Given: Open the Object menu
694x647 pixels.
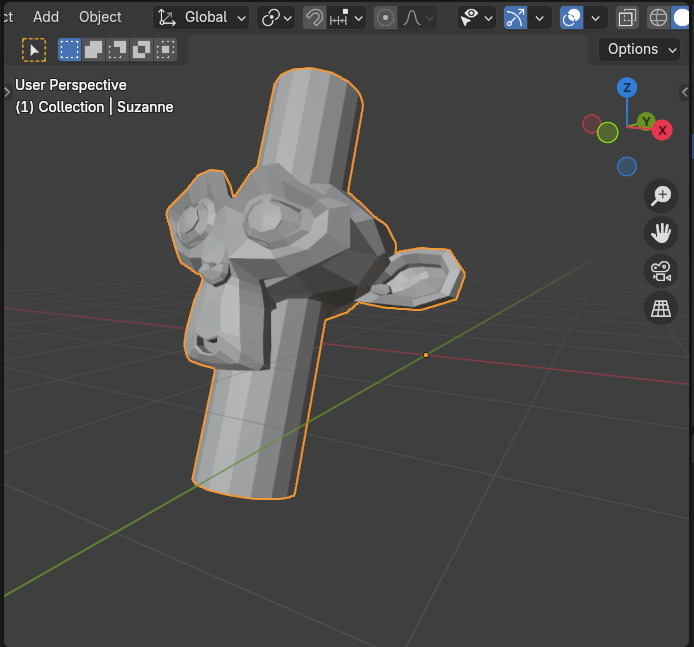Looking at the screenshot, I should [100, 17].
